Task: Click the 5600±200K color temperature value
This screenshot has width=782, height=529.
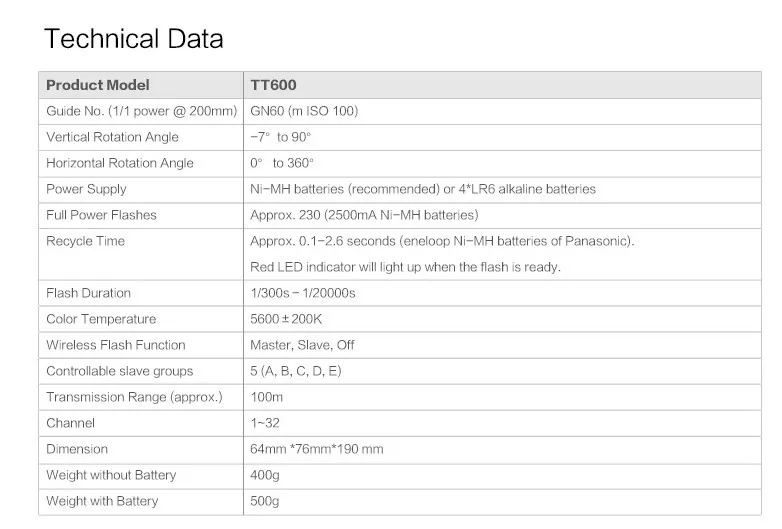Action: (286, 319)
